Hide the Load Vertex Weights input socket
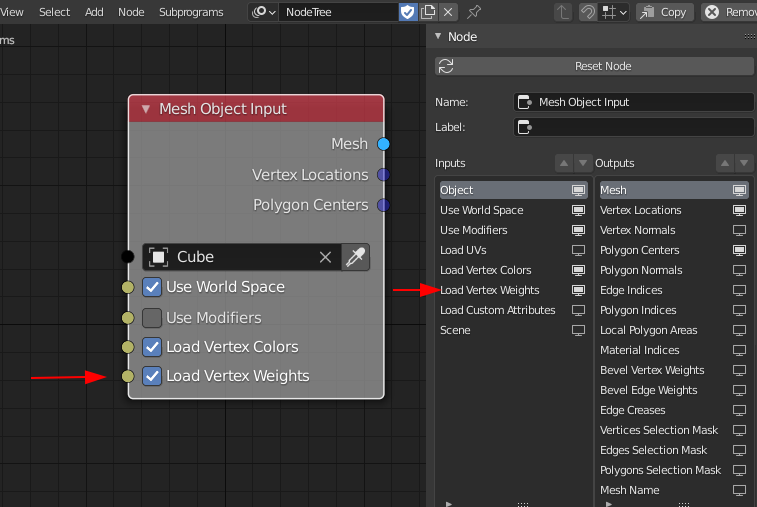The height and width of the screenshot is (507, 757). point(578,290)
